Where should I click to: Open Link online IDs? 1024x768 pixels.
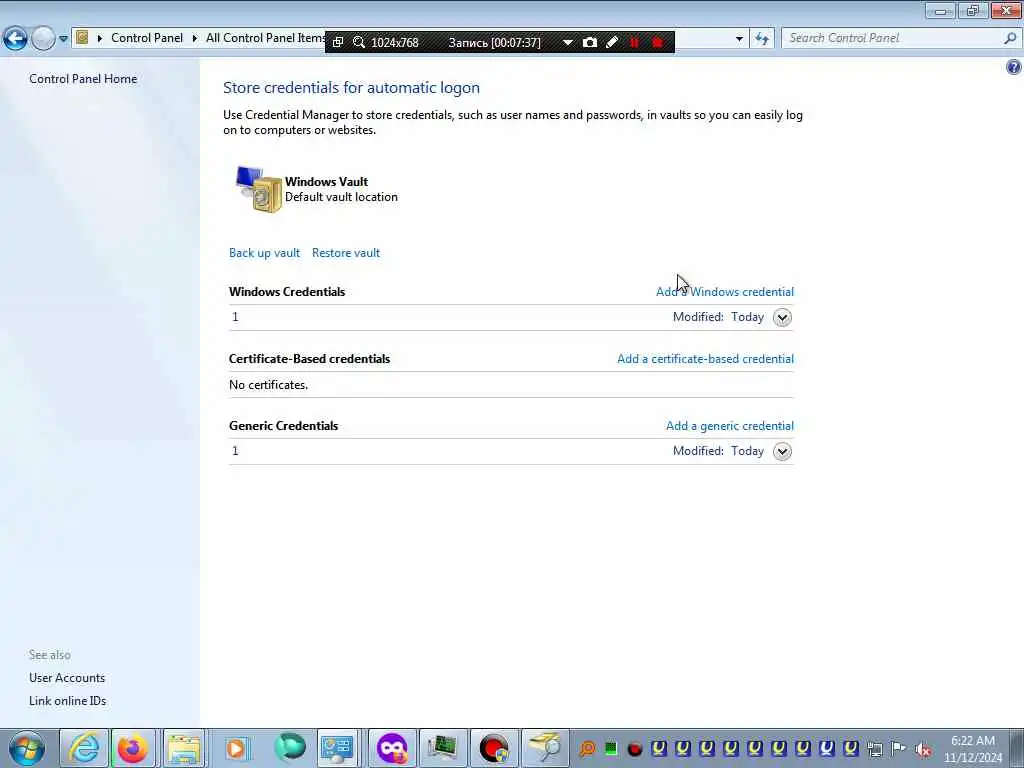click(x=67, y=701)
